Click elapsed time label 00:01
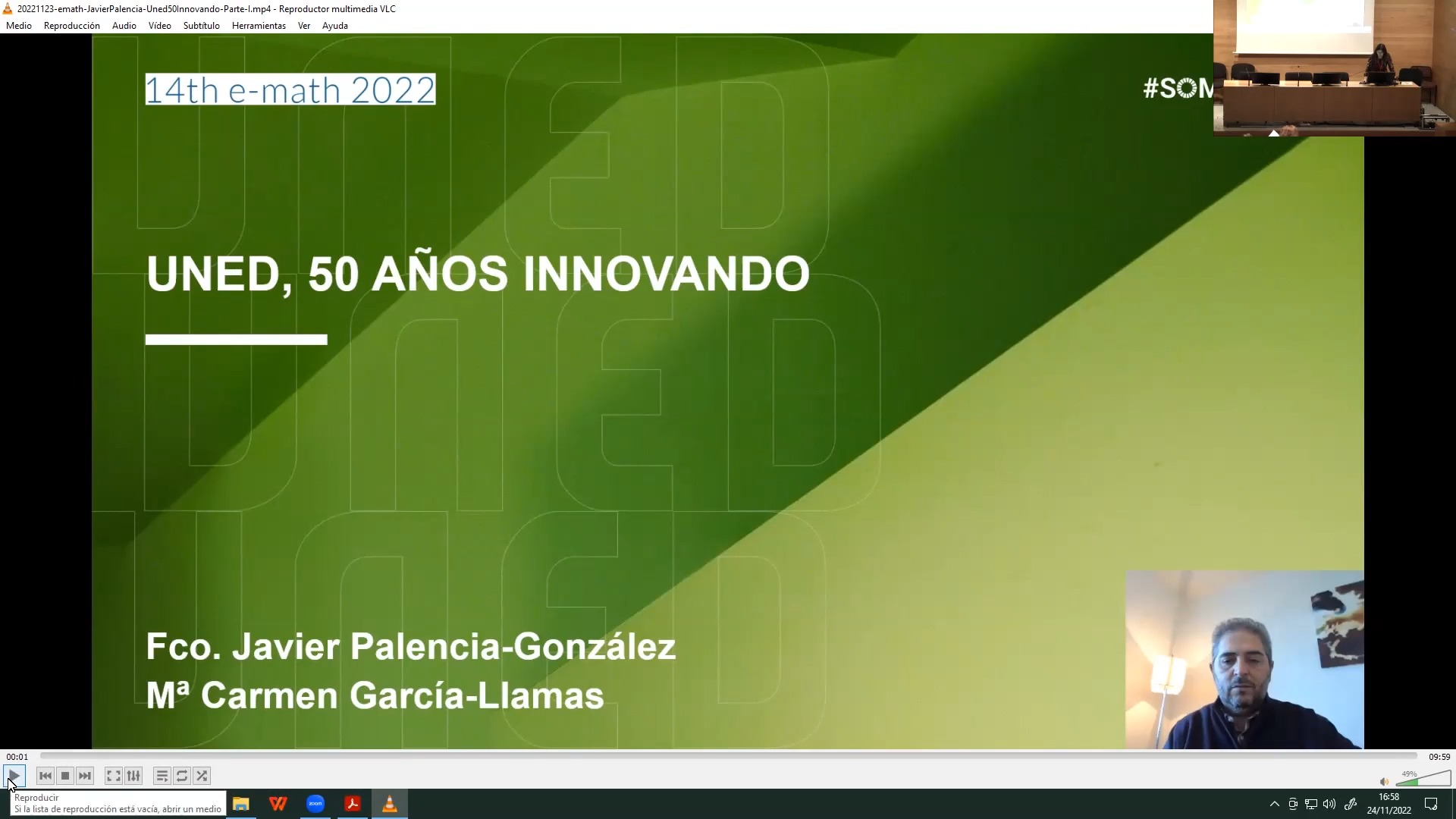 17,757
